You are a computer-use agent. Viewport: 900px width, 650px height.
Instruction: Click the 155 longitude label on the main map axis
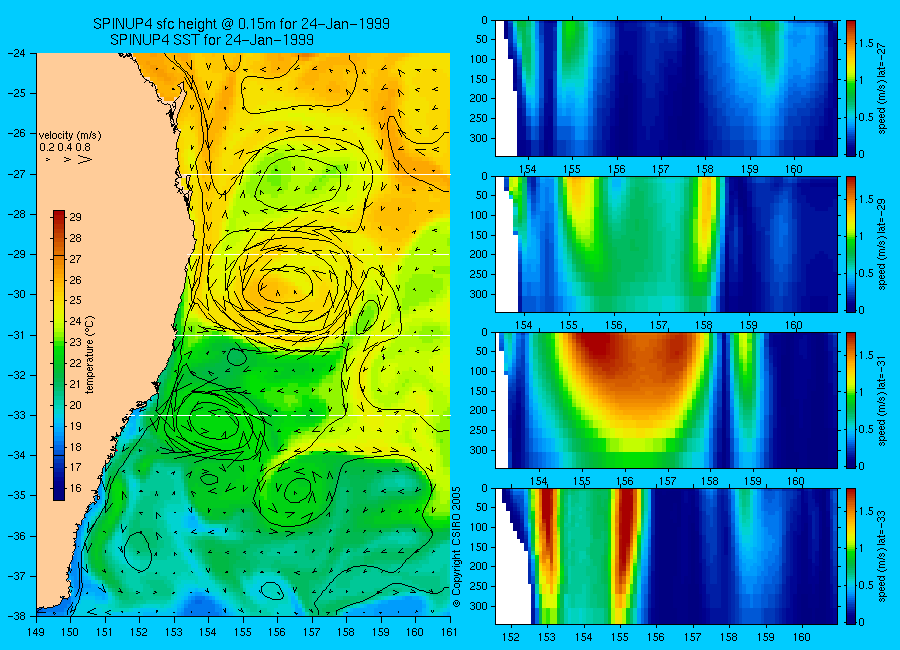point(243,632)
